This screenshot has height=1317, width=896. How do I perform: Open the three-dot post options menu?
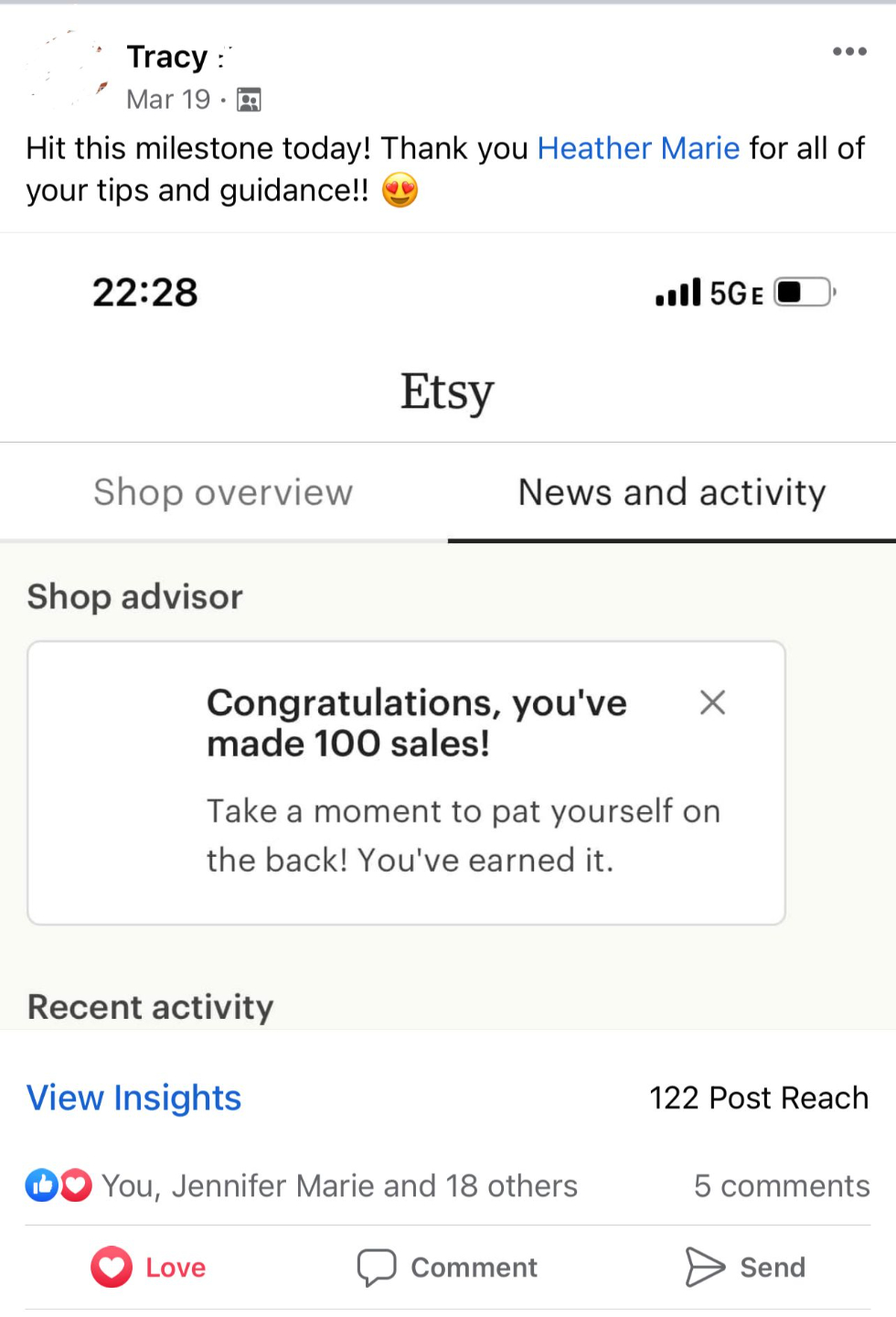(849, 51)
